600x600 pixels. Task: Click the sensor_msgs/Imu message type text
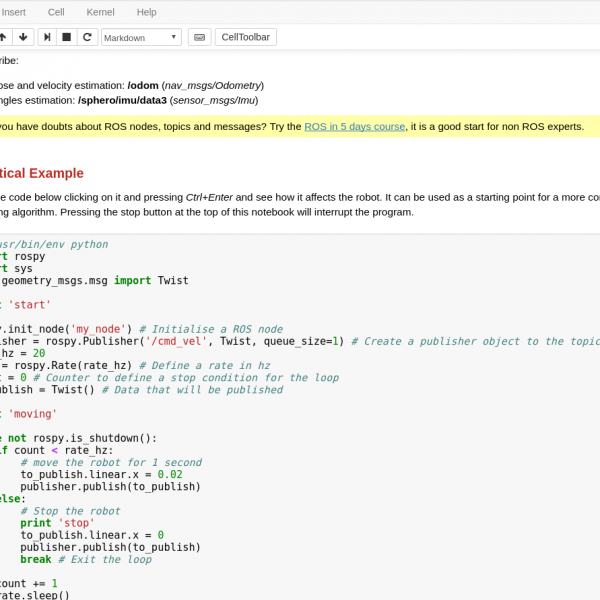pos(214,100)
